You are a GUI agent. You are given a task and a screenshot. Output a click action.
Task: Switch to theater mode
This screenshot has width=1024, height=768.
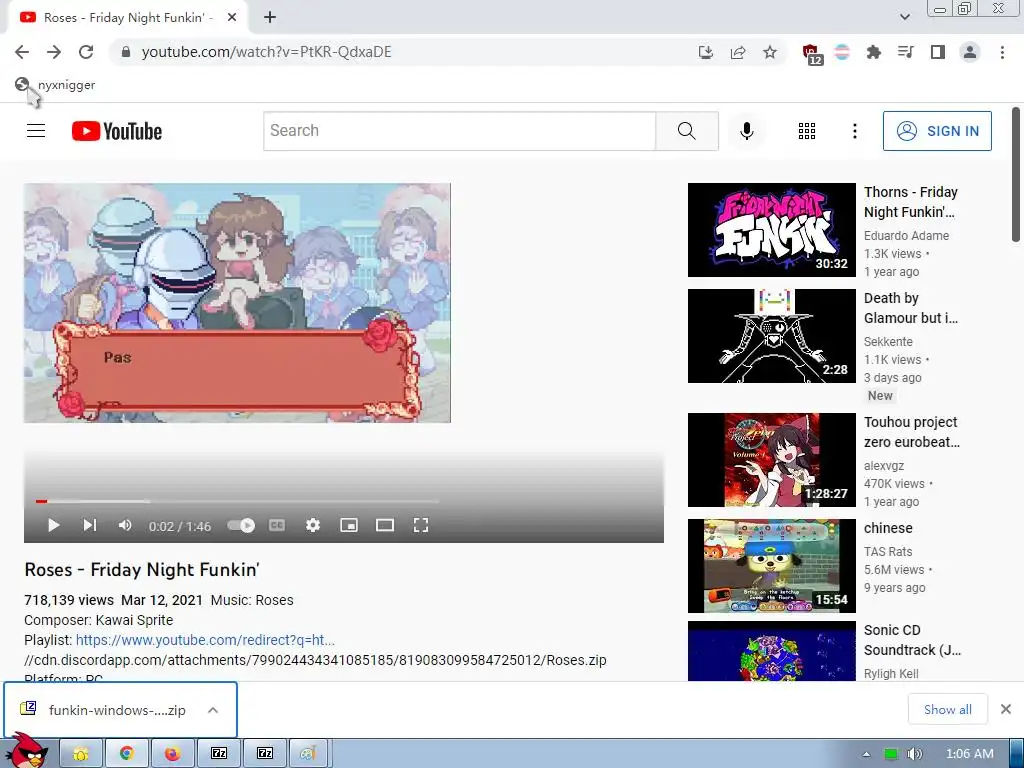pyautogui.click(x=385, y=525)
